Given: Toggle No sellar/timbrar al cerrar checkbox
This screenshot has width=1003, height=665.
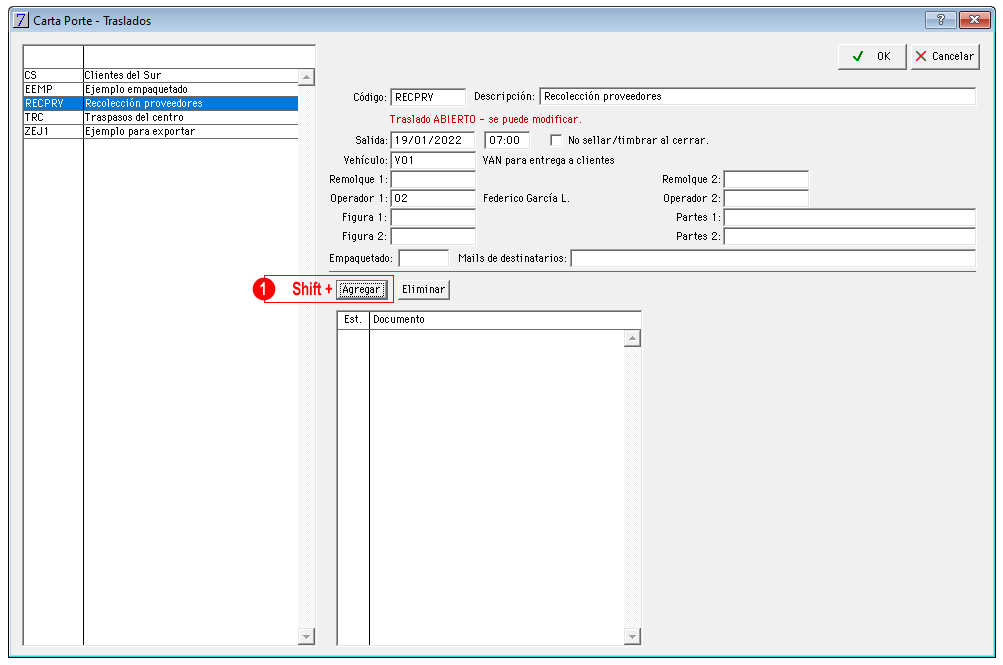Looking at the screenshot, I should click(x=556, y=140).
